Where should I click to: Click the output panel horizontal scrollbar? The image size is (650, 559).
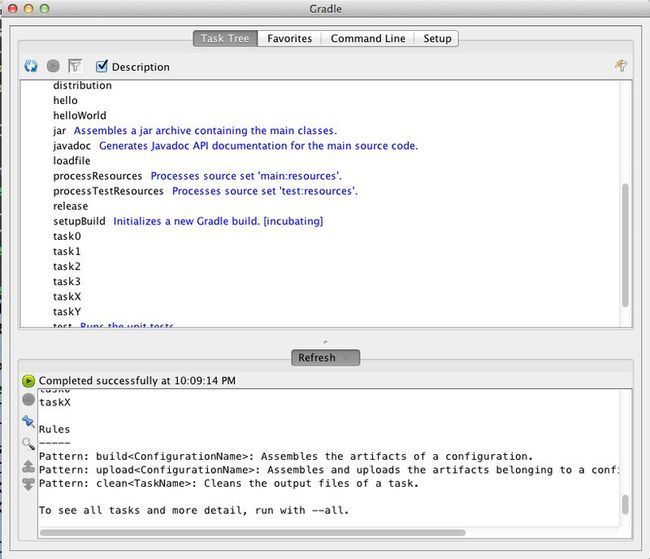click(x=252, y=532)
